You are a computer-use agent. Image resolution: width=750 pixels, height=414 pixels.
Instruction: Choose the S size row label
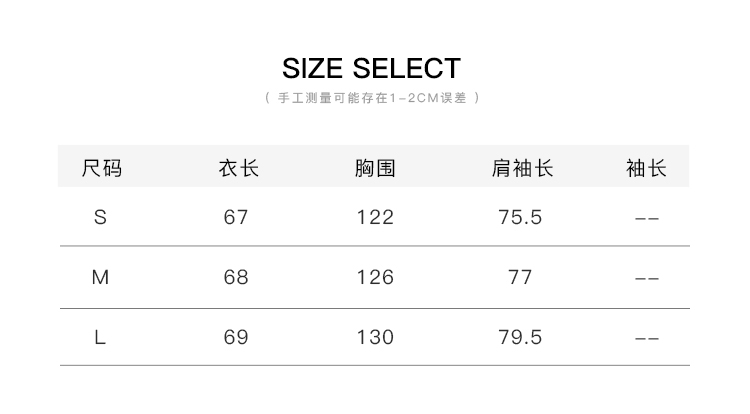(100, 218)
